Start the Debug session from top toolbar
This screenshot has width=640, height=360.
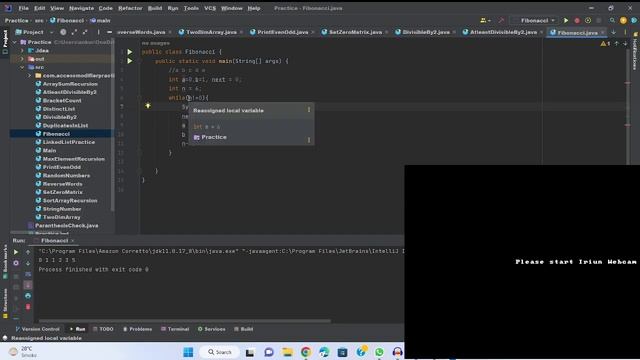coord(577,20)
